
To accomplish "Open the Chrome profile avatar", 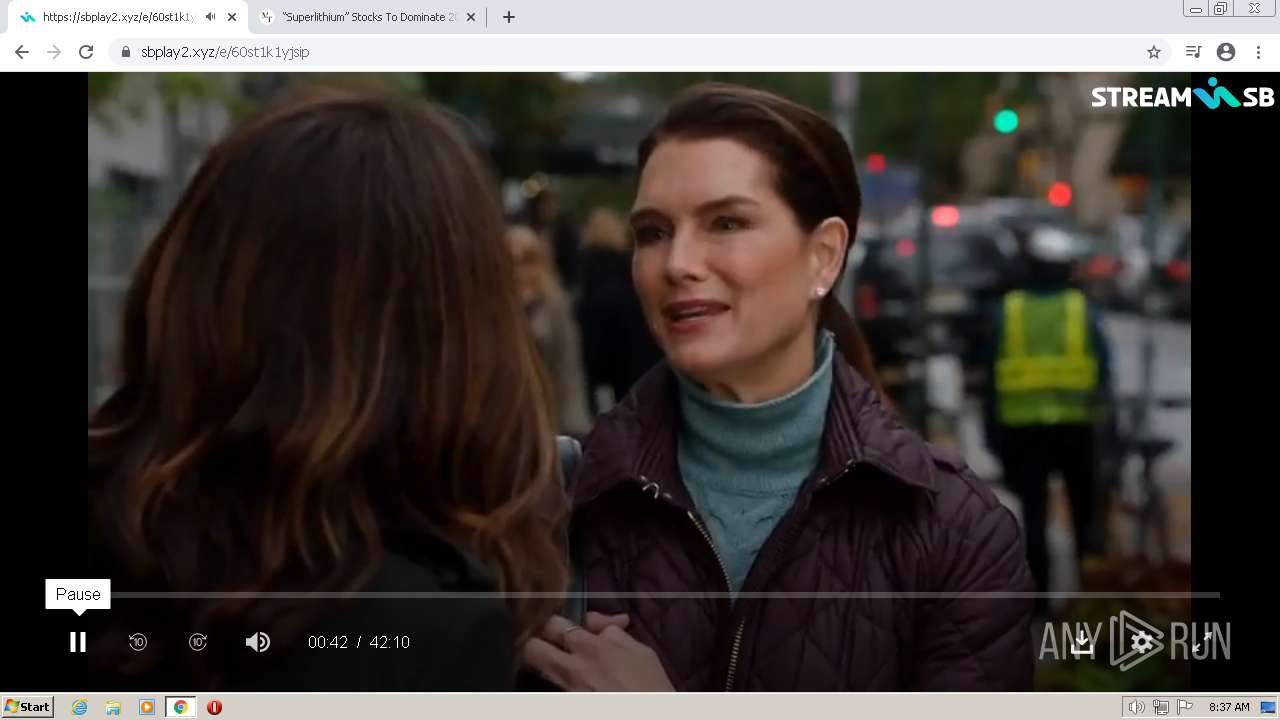I will (x=1226, y=52).
